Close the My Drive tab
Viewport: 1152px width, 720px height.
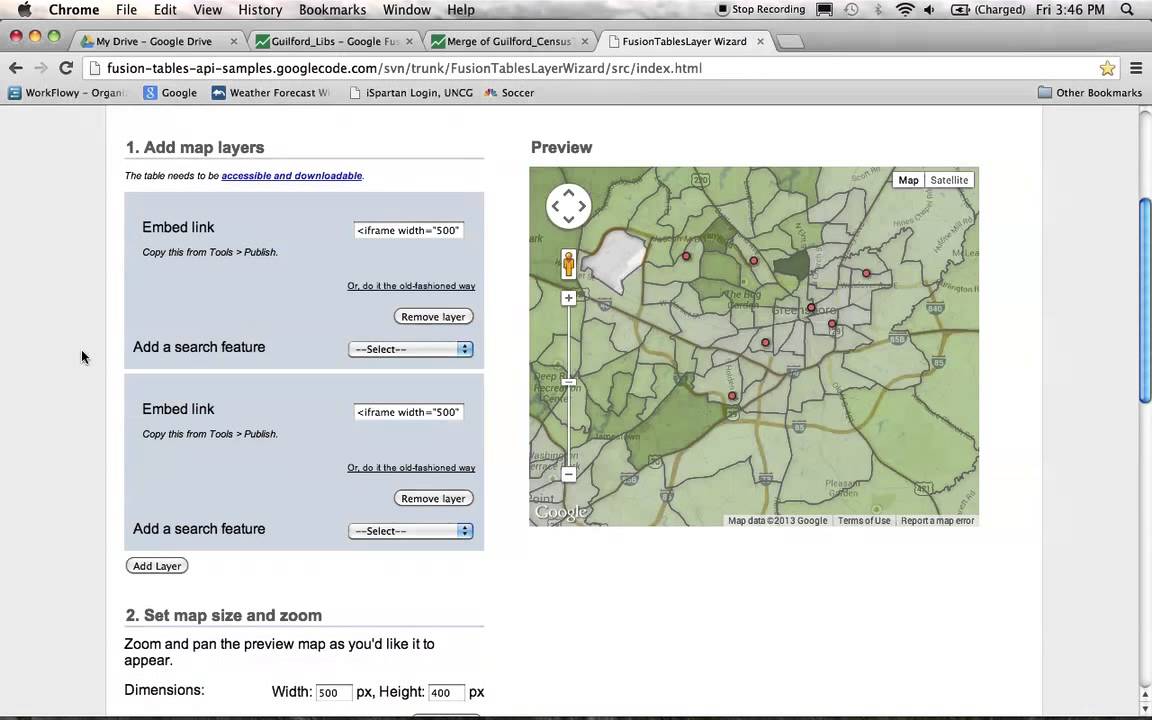coord(234,41)
